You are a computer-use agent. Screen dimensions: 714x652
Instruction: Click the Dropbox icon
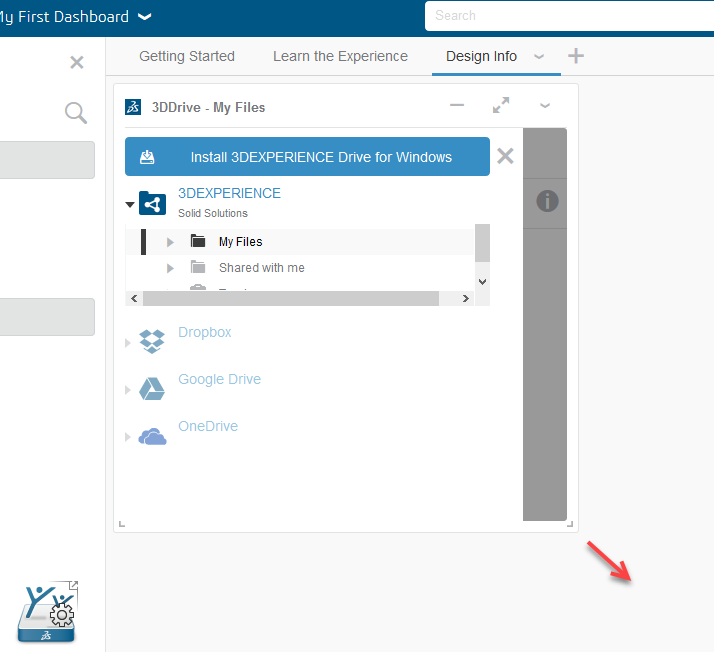tap(152, 341)
